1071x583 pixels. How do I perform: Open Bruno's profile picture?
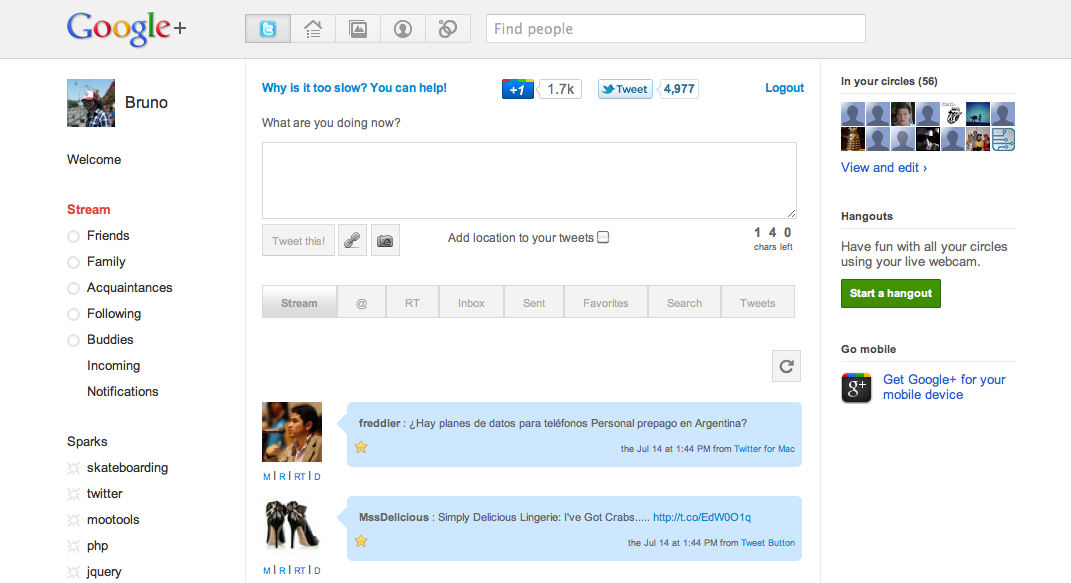91,103
